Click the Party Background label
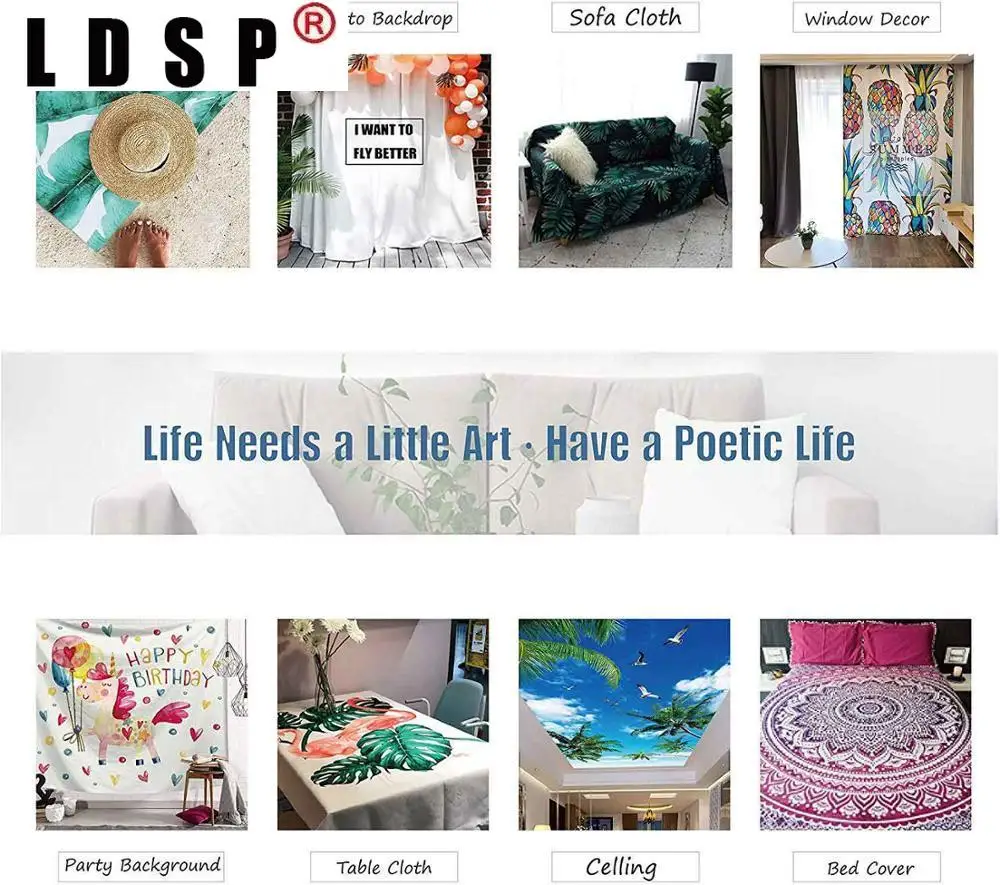 (142, 866)
